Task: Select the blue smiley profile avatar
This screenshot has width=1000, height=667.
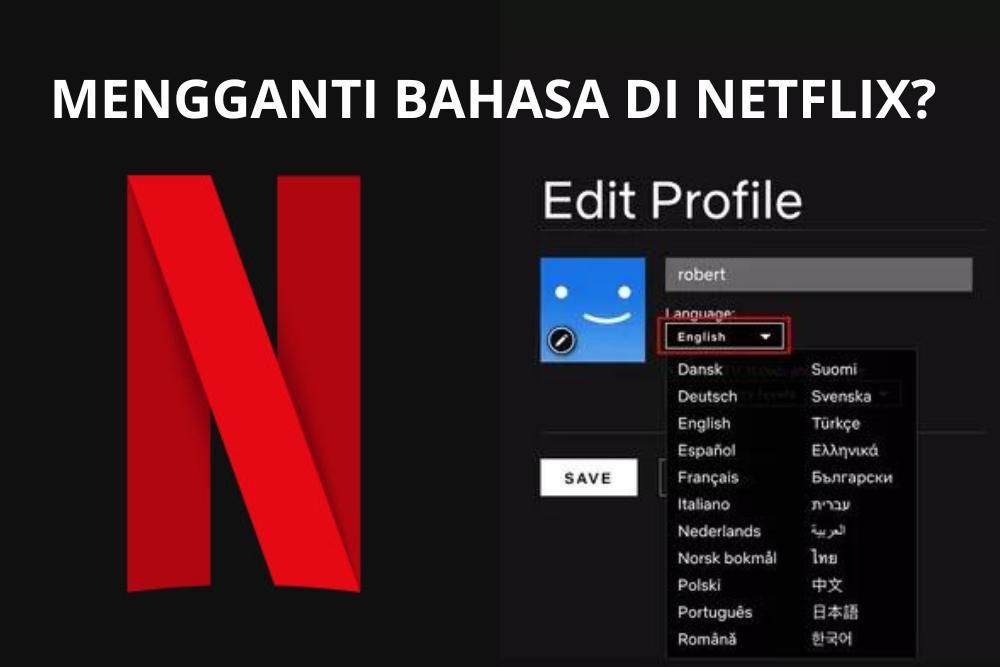Action: (x=592, y=310)
